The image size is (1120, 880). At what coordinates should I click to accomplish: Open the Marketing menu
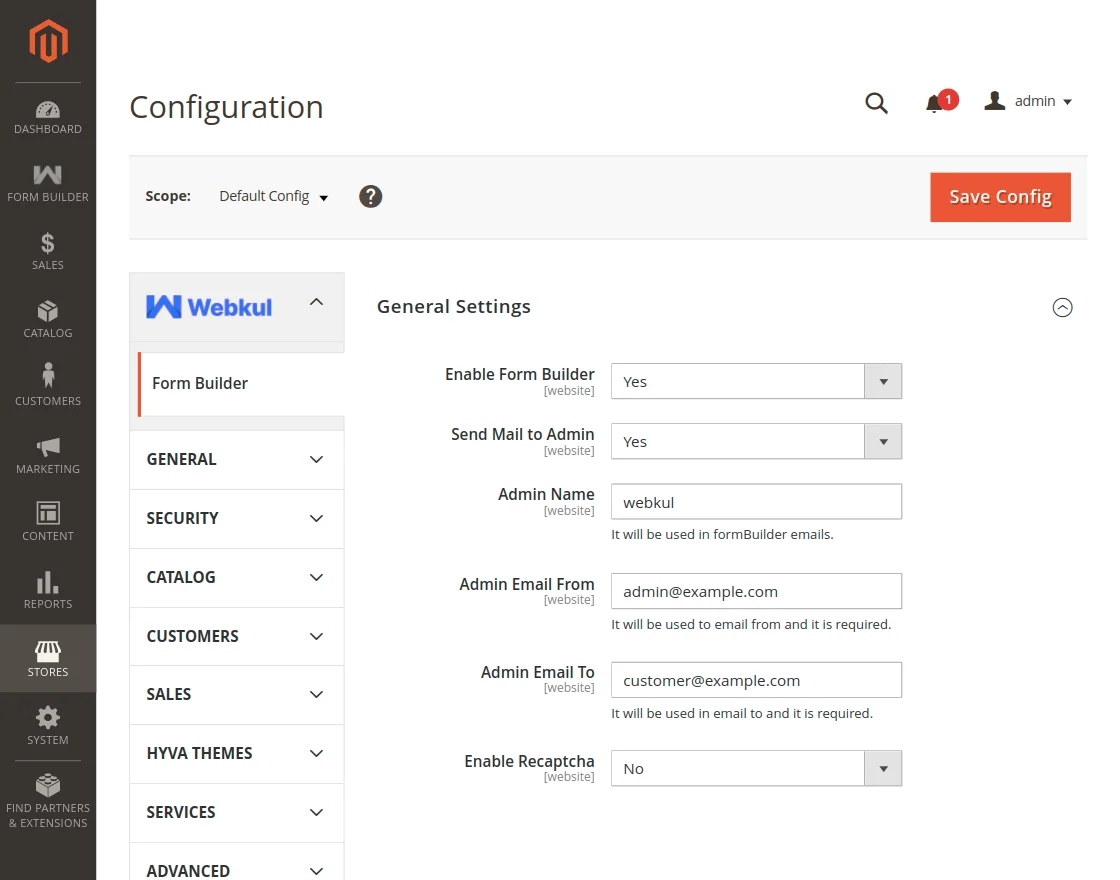click(x=48, y=455)
